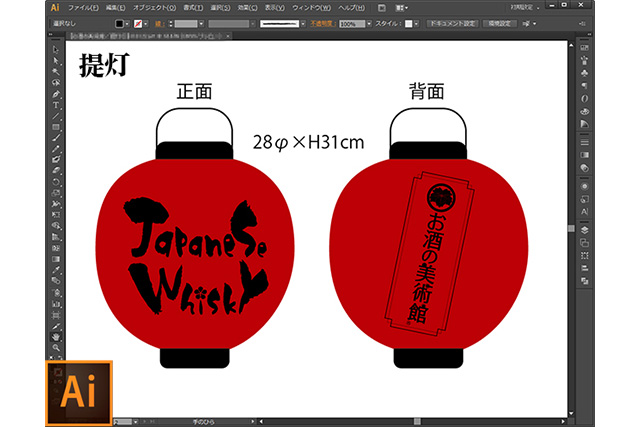Image resolution: width=640 pixels, height=427 pixels.
Task: Open the brush definition dropdown
Action: [302, 24]
